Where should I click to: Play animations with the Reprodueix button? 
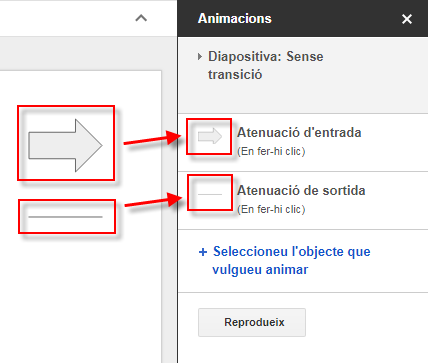tap(252, 322)
